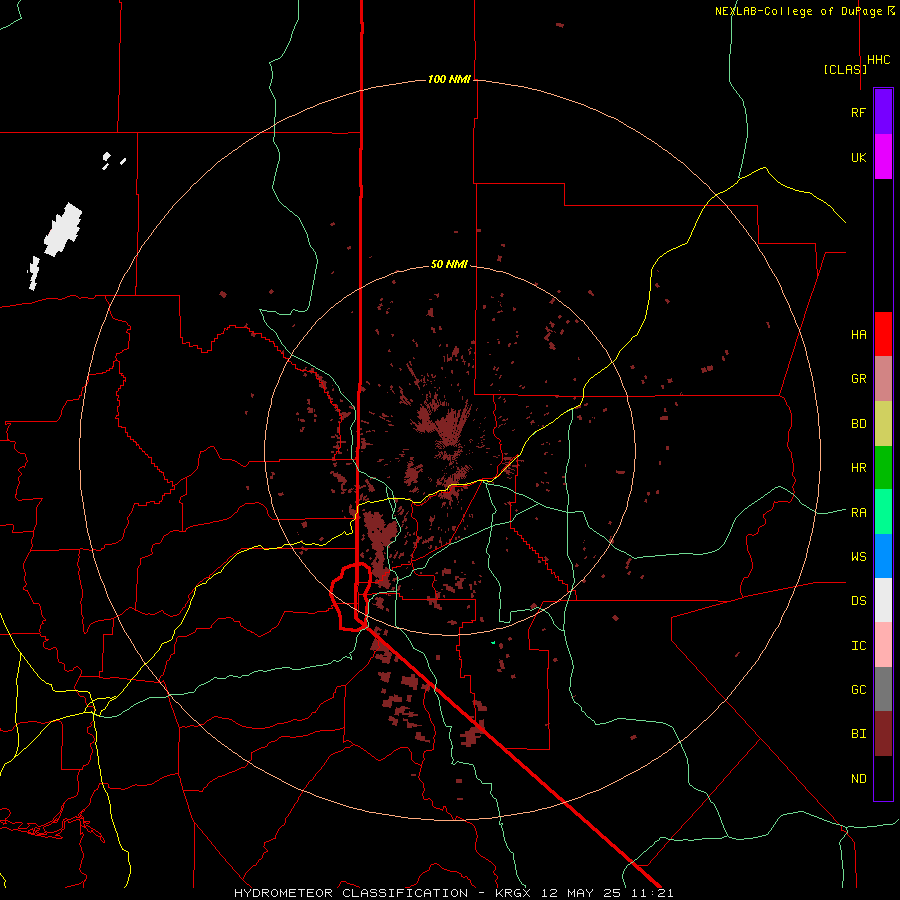Viewport: 900px width, 900px height.
Task: Click the small white echo near the top left
Action: (x=106, y=157)
